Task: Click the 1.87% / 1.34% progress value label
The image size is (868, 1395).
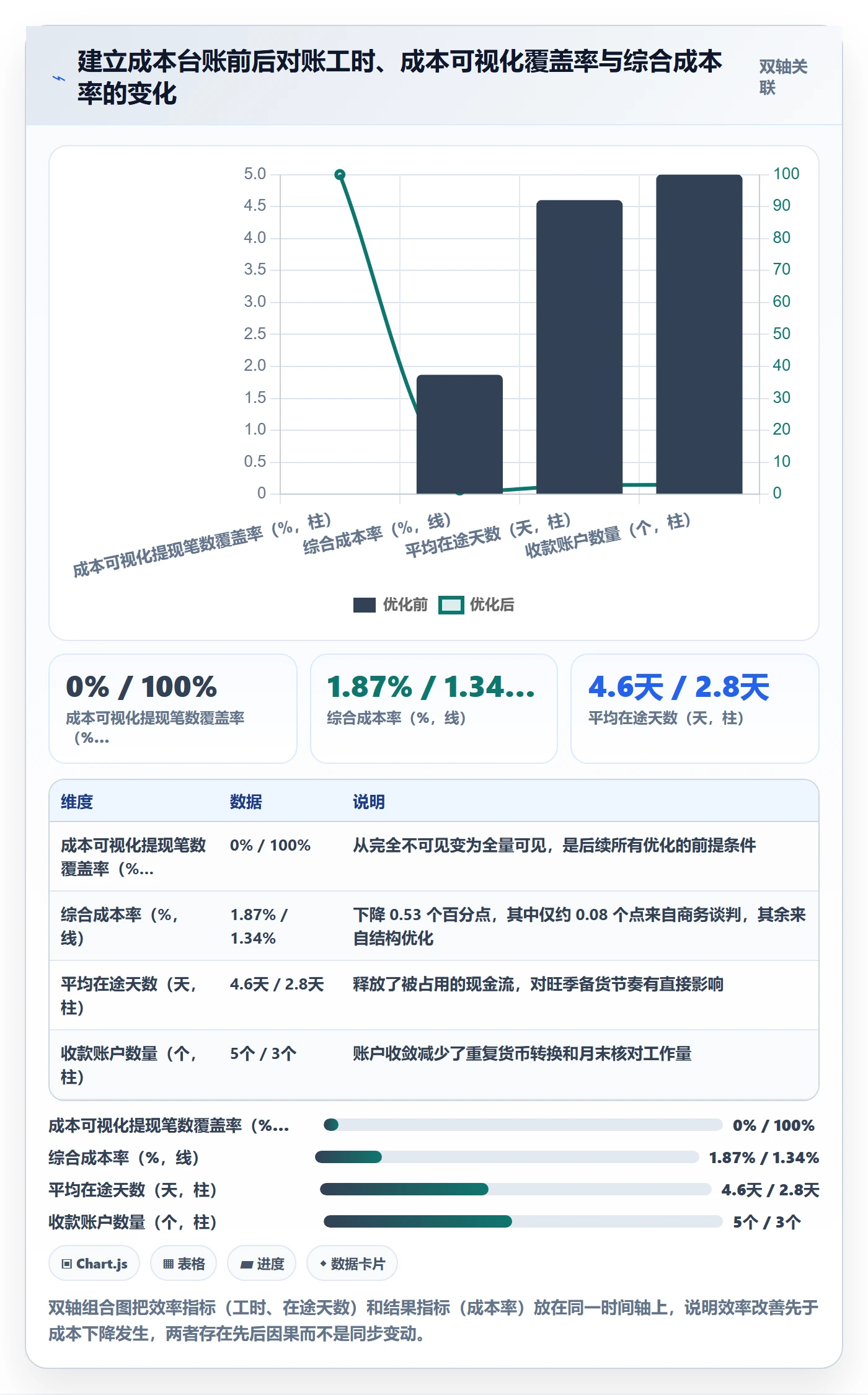Action: click(x=764, y=1158)
